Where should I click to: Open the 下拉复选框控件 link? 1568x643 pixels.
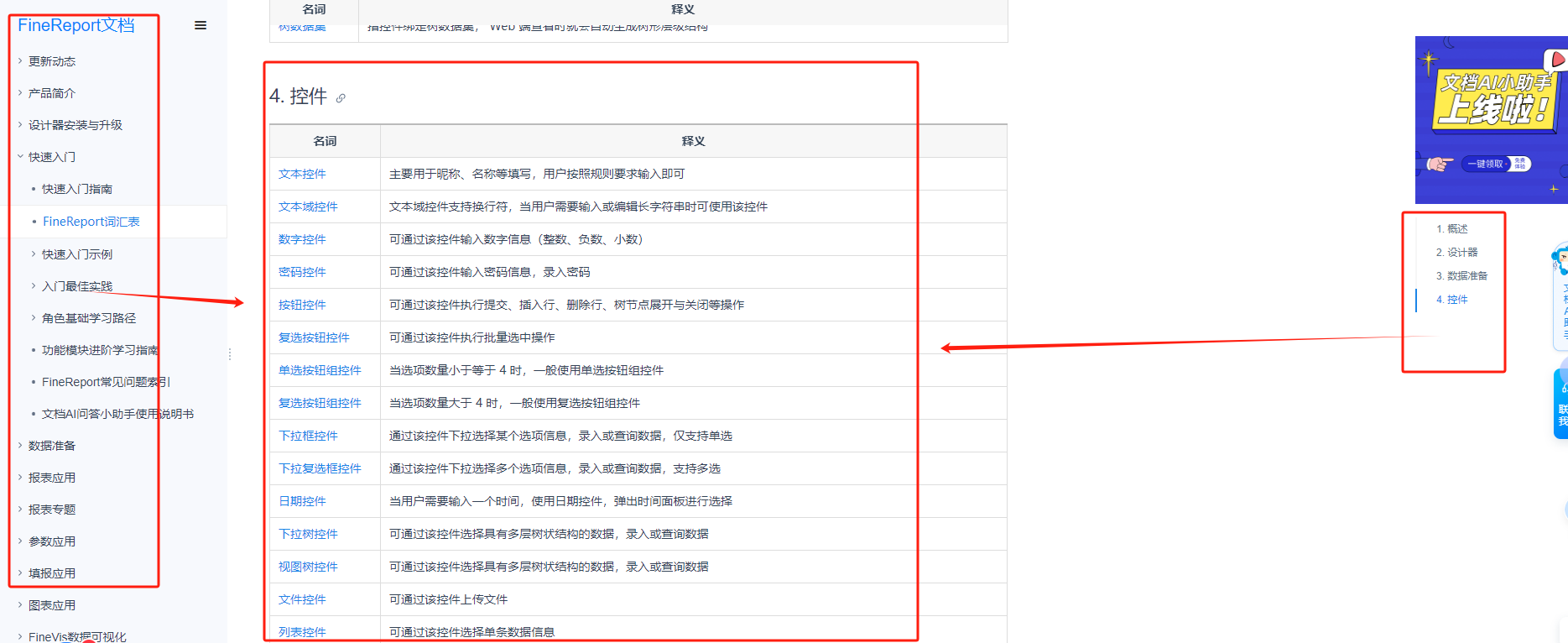[320, 468]
